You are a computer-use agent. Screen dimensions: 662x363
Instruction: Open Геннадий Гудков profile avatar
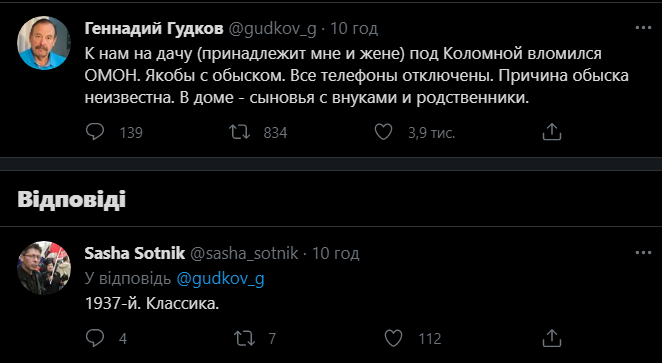click(44, 43)
